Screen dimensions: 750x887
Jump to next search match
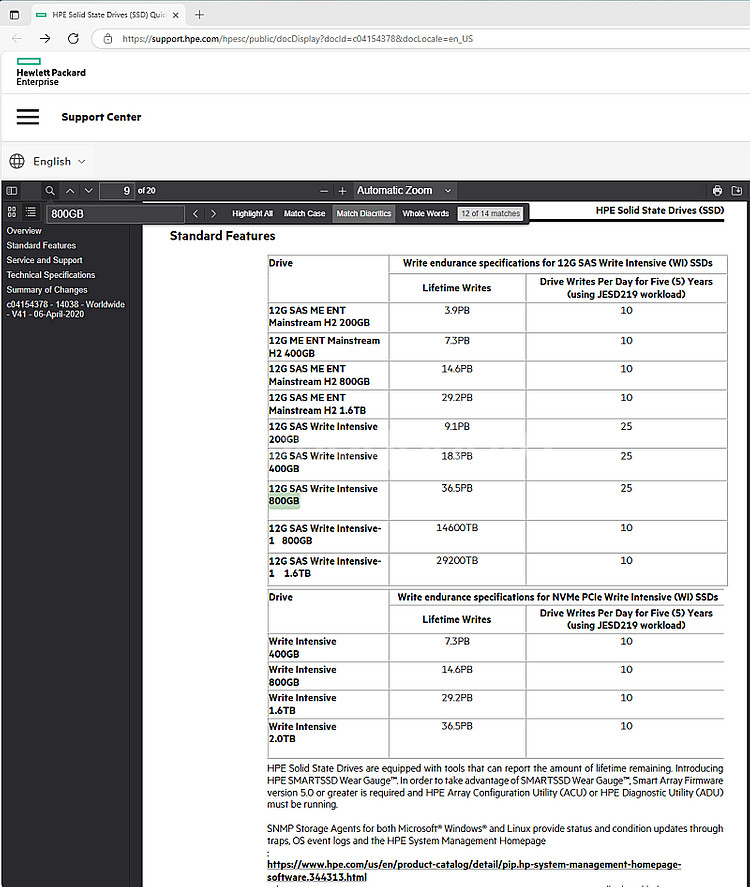point(213,213)
